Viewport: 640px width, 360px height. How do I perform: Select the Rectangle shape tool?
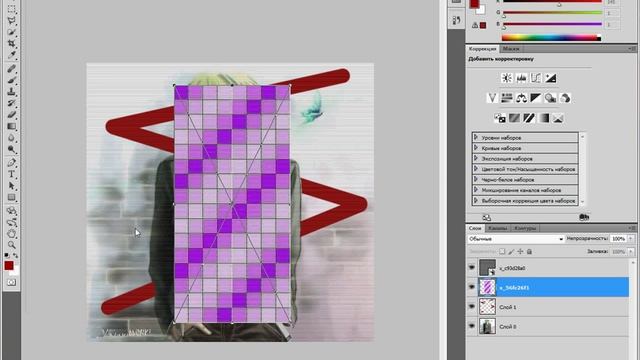coord(11,198)
